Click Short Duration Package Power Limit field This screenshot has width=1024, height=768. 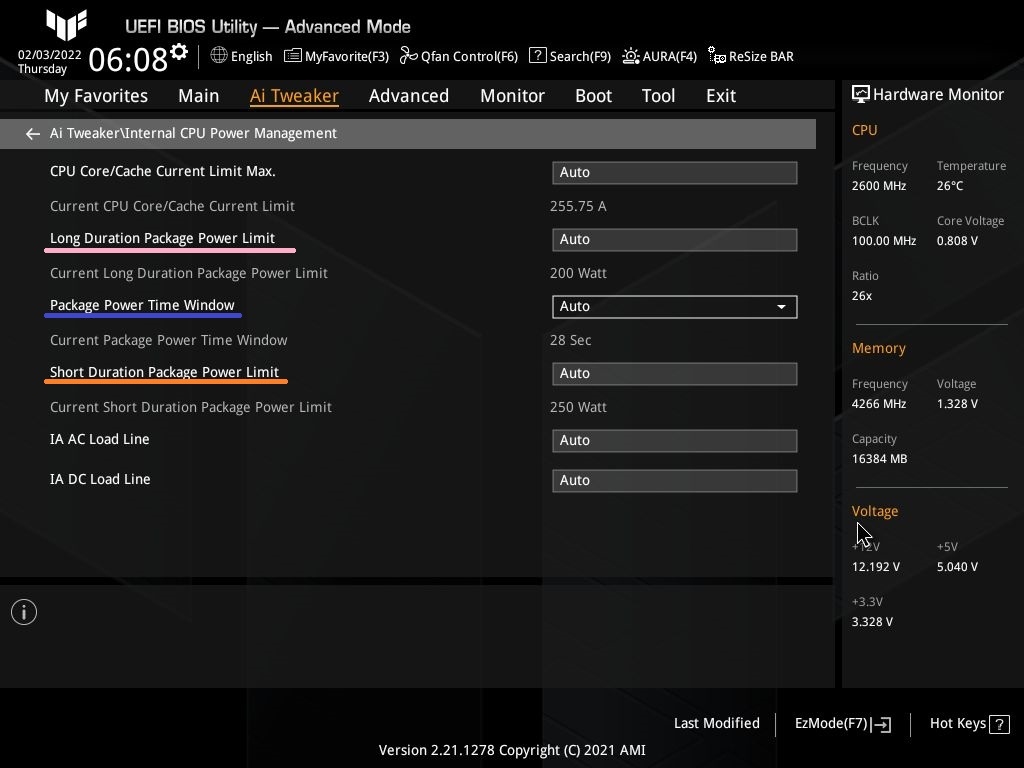pos(675,374)
